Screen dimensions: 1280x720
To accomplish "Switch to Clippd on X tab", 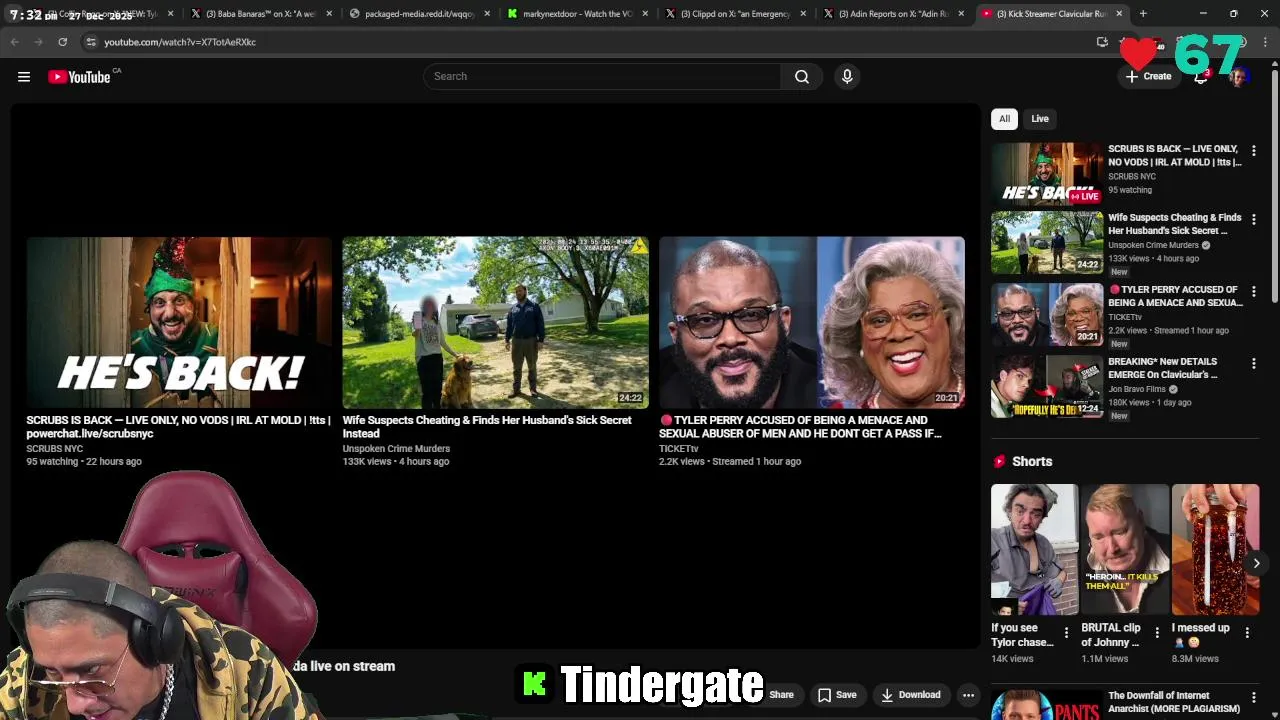I will tap(736, 14).
